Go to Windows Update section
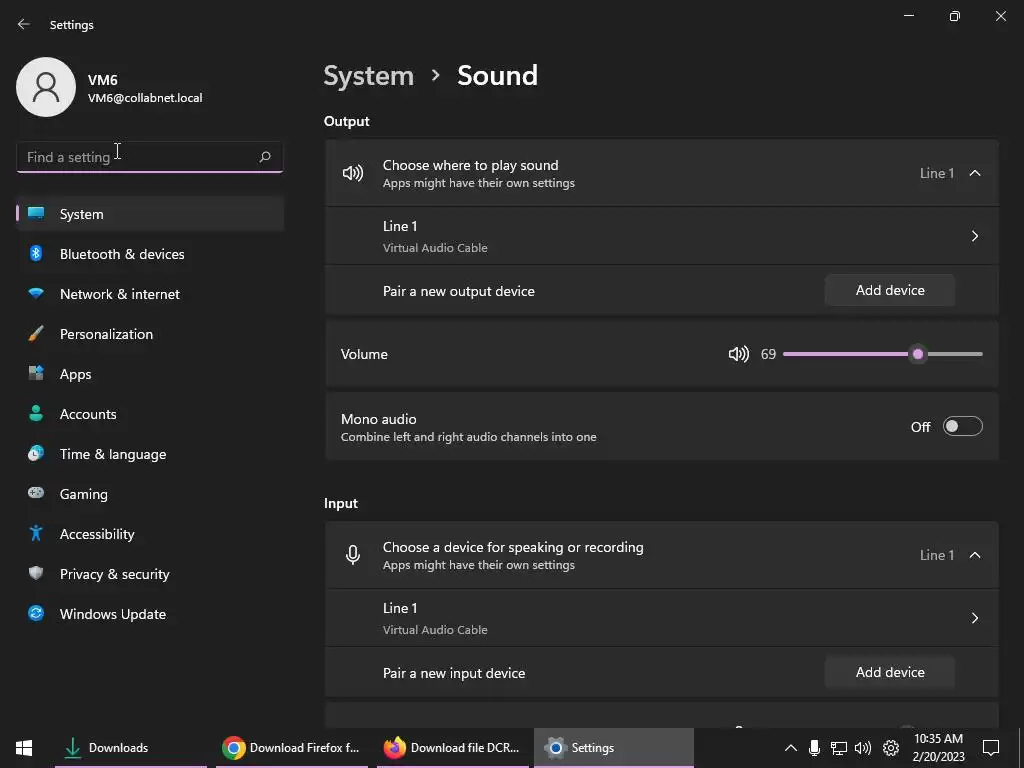Image resolution: width=1024 pixels, height=768 pixels. pyautogui.click(x=113, y=614)
